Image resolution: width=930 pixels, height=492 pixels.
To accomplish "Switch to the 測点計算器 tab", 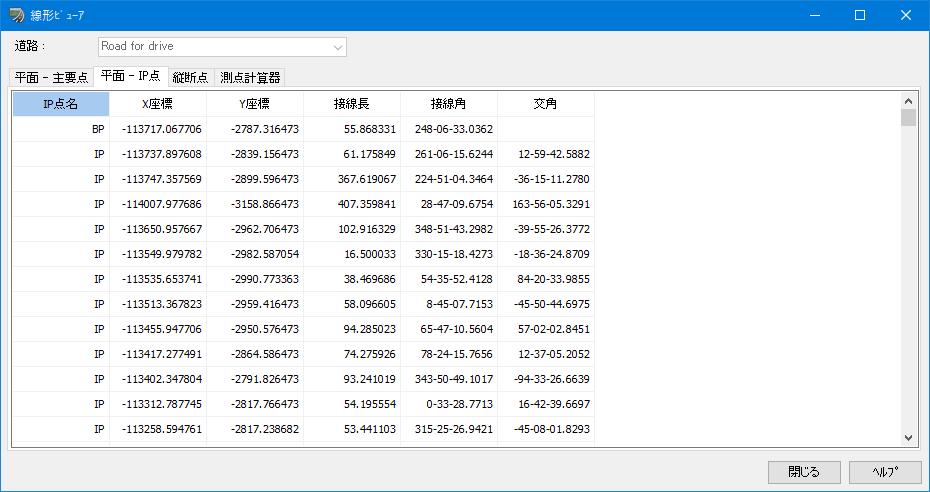I will coord(250,77).
